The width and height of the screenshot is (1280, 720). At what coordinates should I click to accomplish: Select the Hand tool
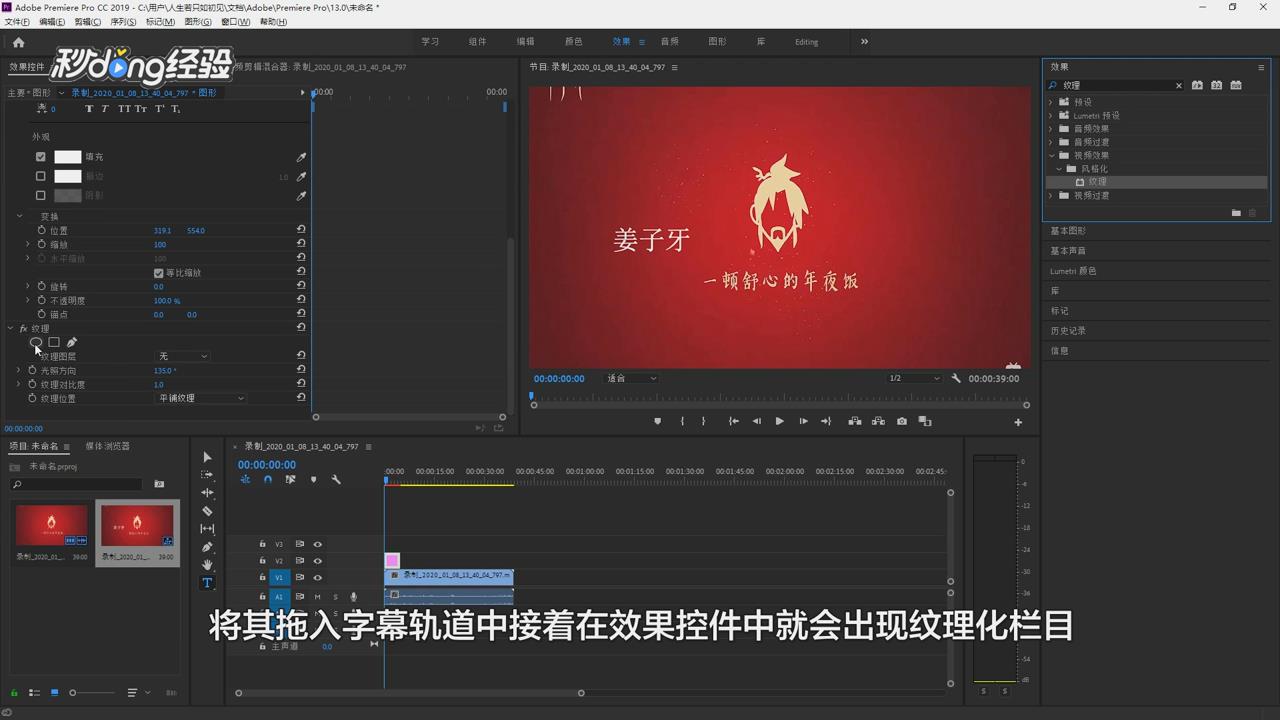207,565
